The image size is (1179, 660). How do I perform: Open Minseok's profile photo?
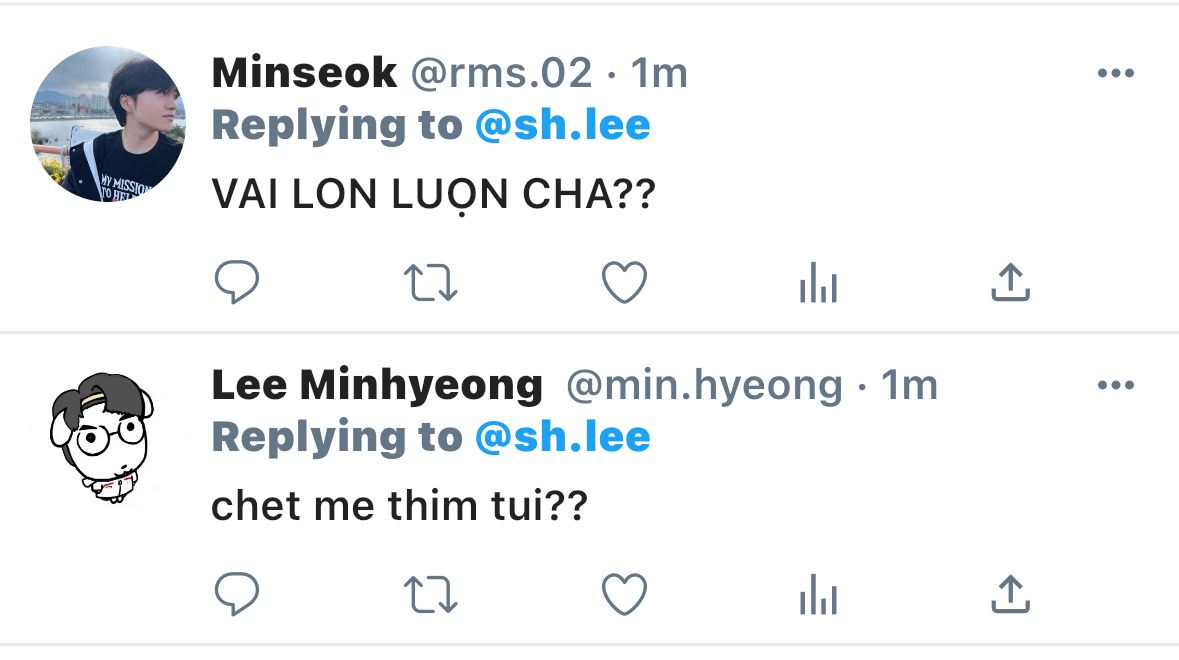(108, 124)
